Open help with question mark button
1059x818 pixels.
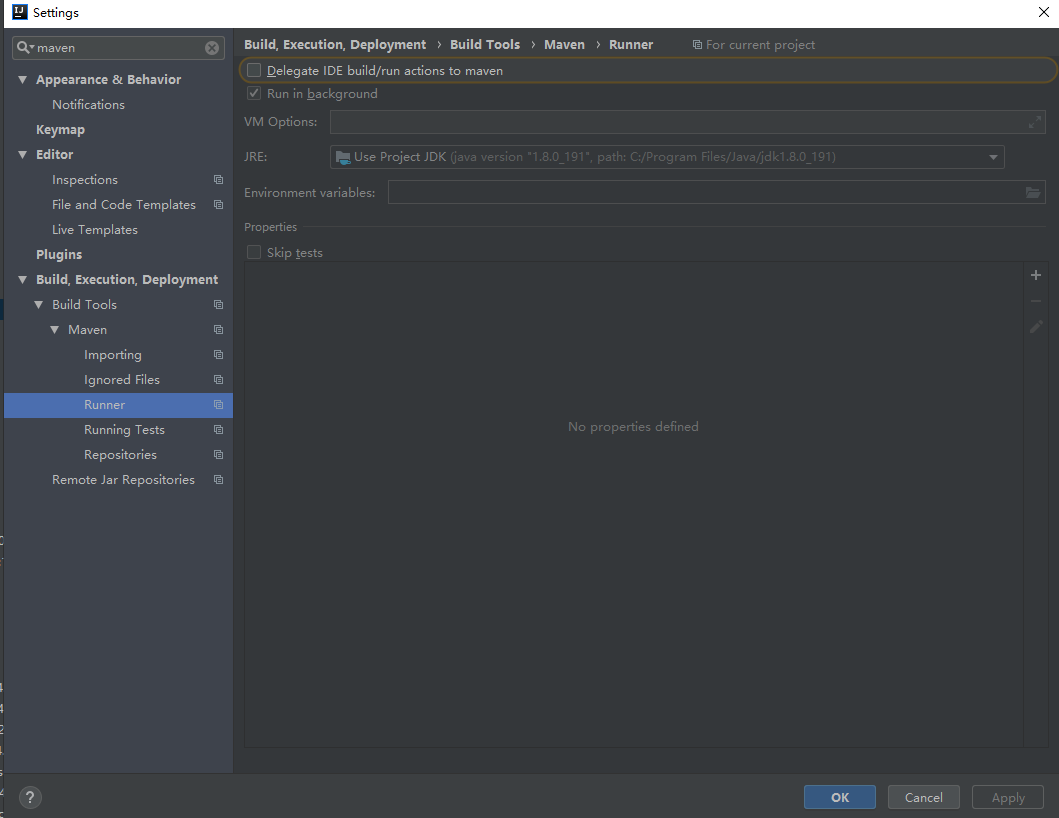[30, 798]
